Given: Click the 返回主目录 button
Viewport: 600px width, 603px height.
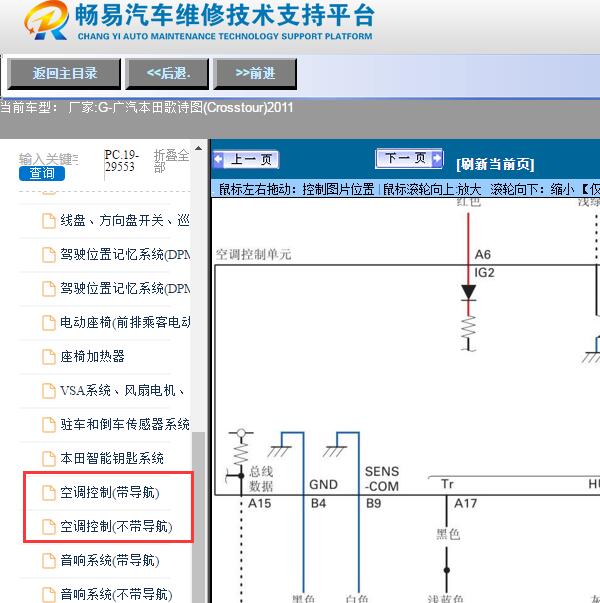Looking at the screenshot, I should [64, 73].
